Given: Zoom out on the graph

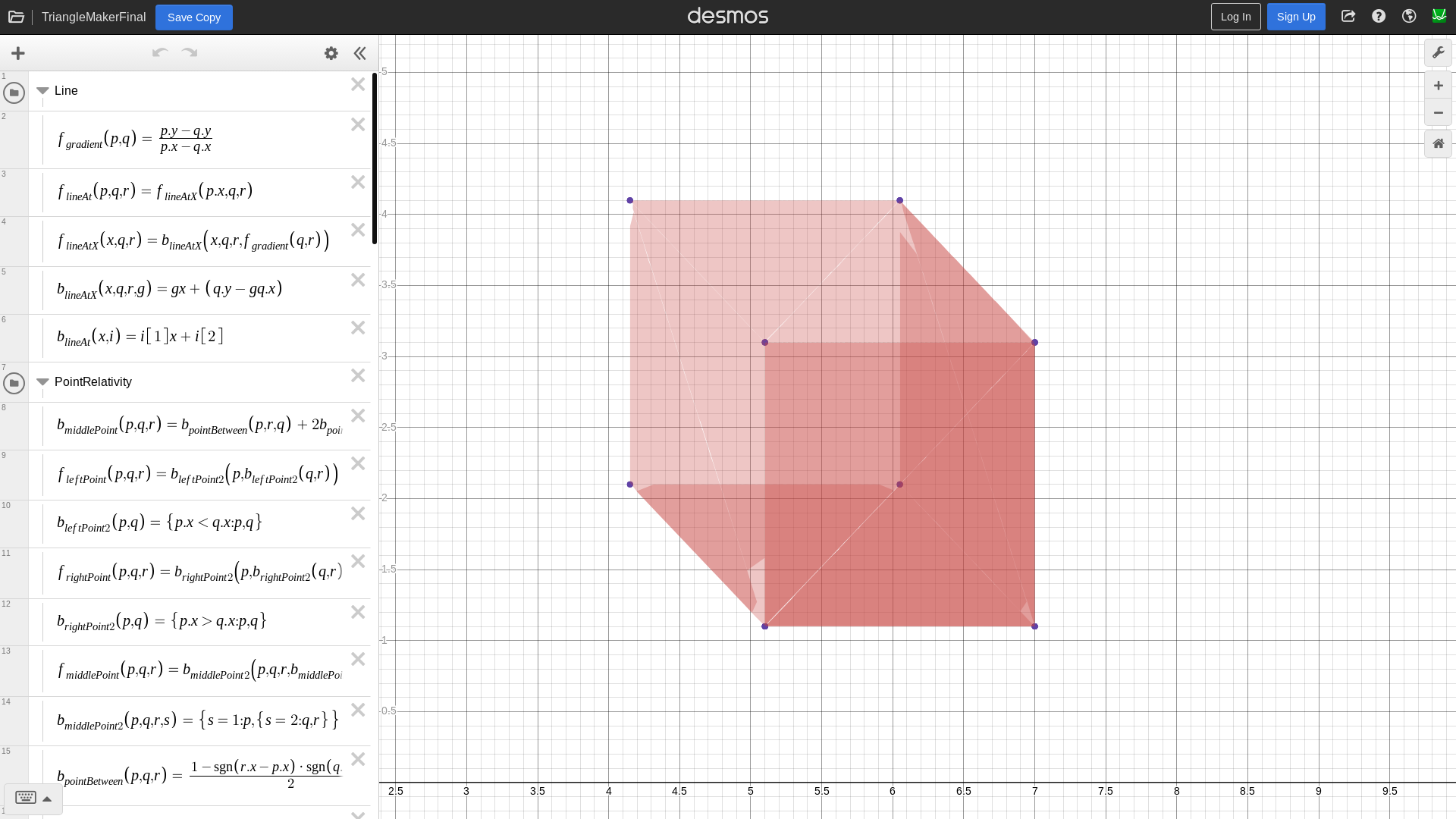Looking at the screenshot, I should tap(1438, 113).
